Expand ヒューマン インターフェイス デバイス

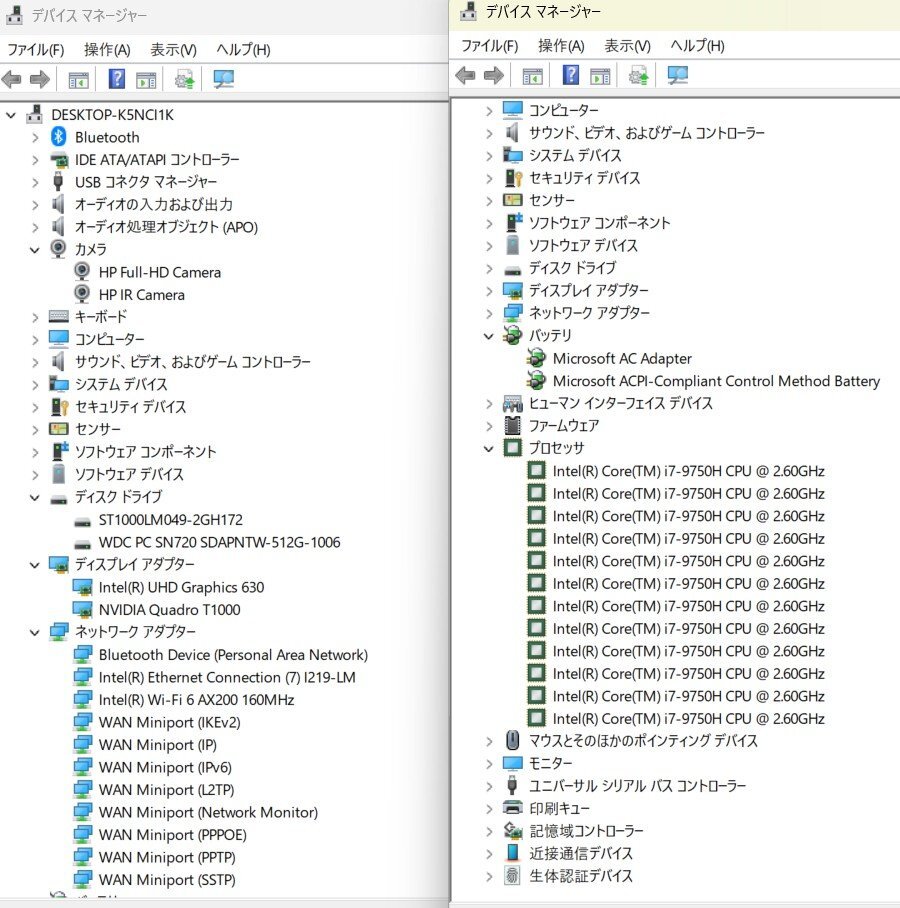[x=489, y=404]
